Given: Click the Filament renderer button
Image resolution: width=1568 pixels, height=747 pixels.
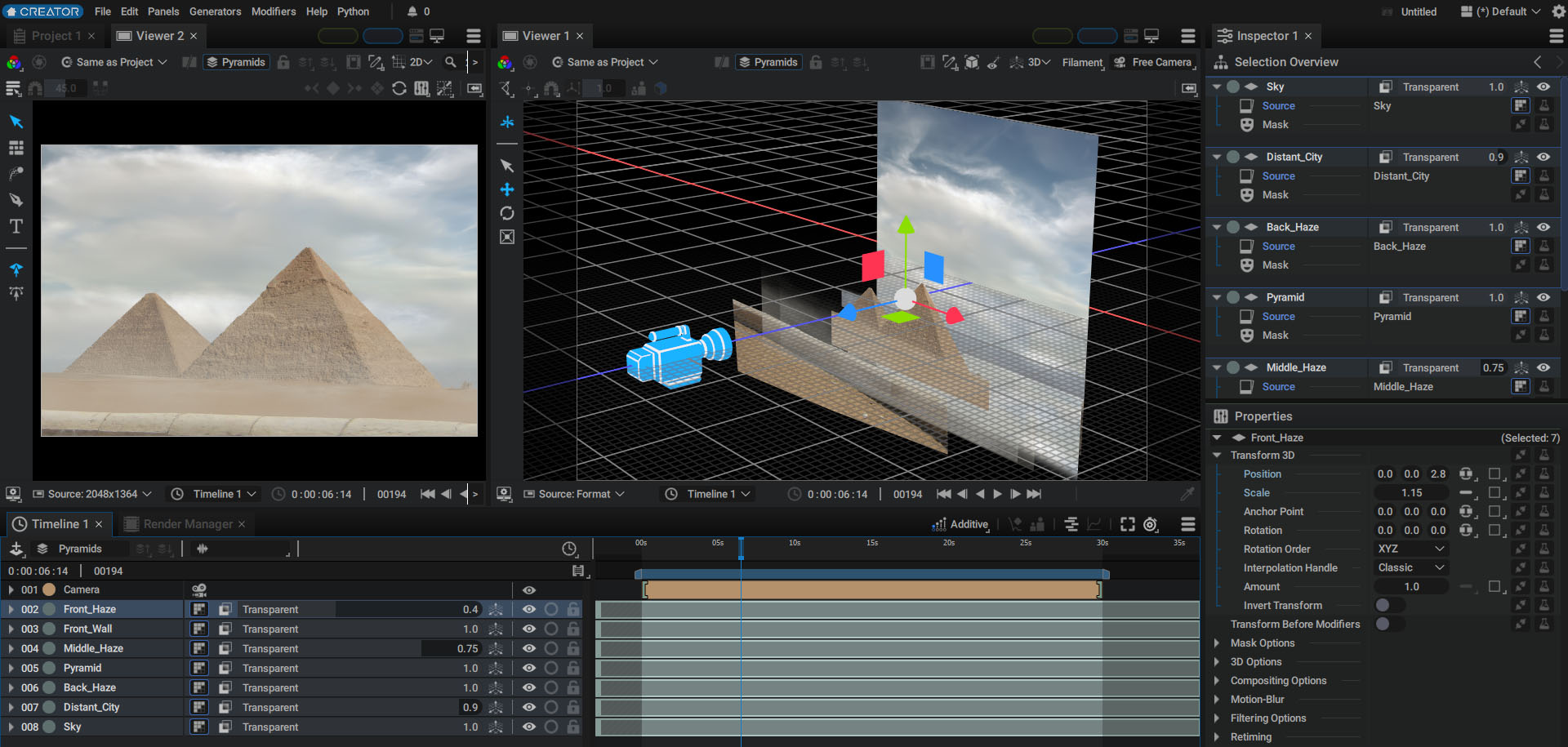Looking at the screenshot, I should 1082,62.
